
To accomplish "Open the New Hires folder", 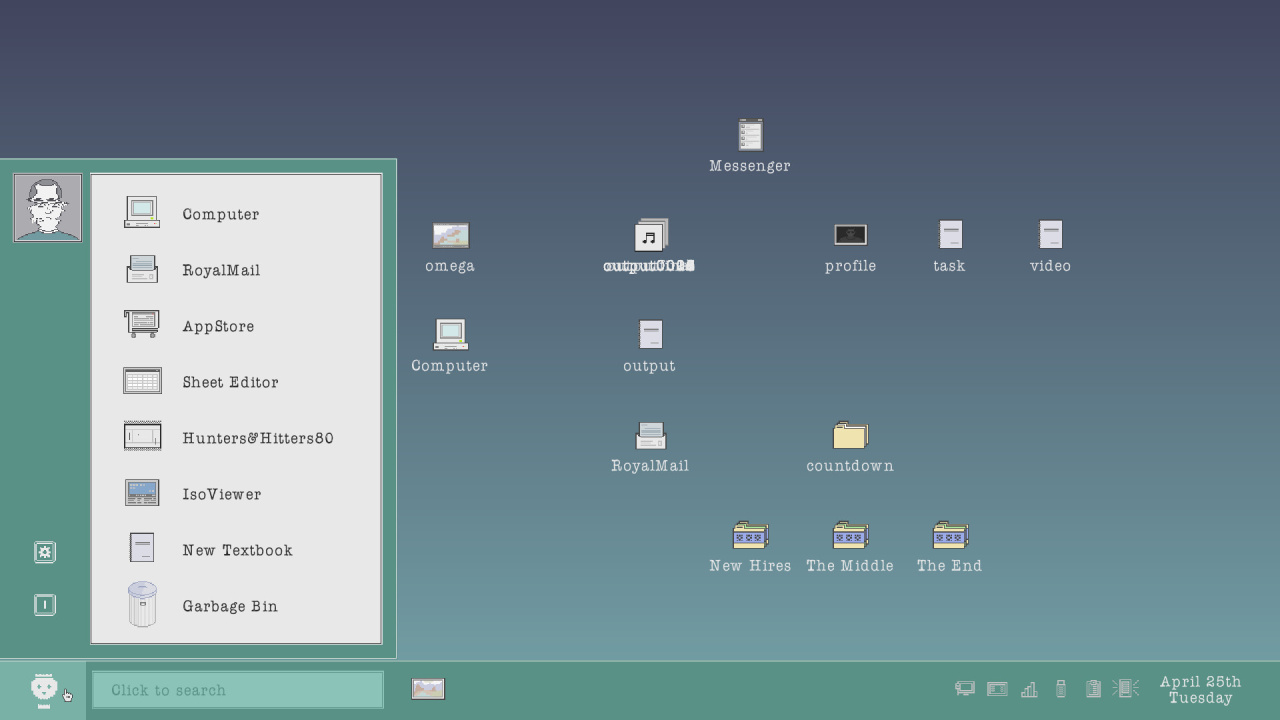I will pyautogui.click(x=750, y=536).
